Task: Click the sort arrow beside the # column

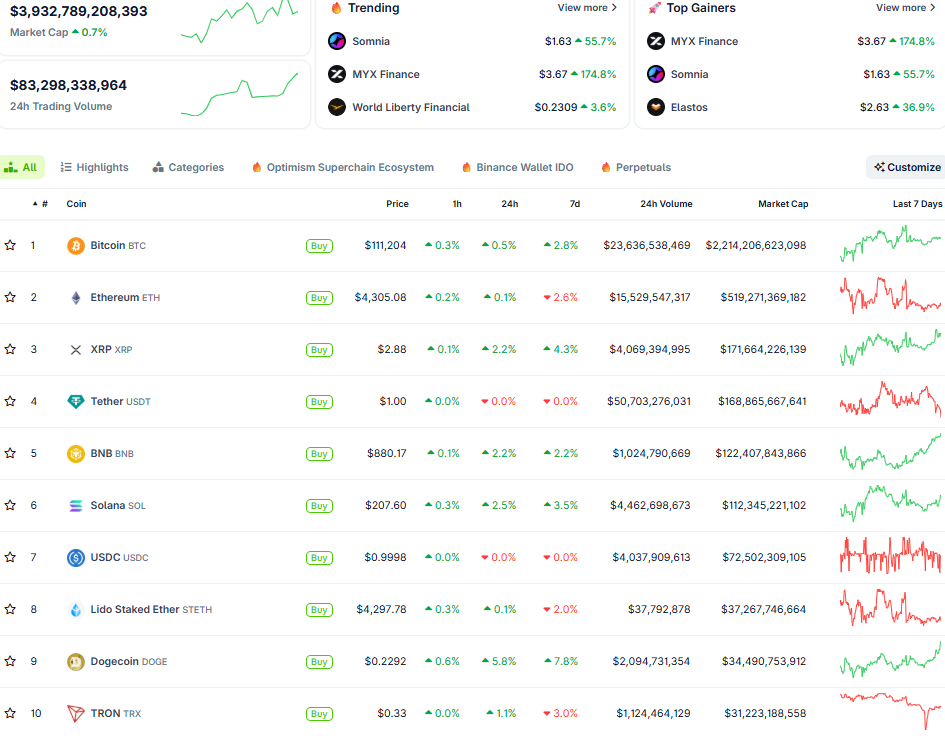Action: coord(33,203)
